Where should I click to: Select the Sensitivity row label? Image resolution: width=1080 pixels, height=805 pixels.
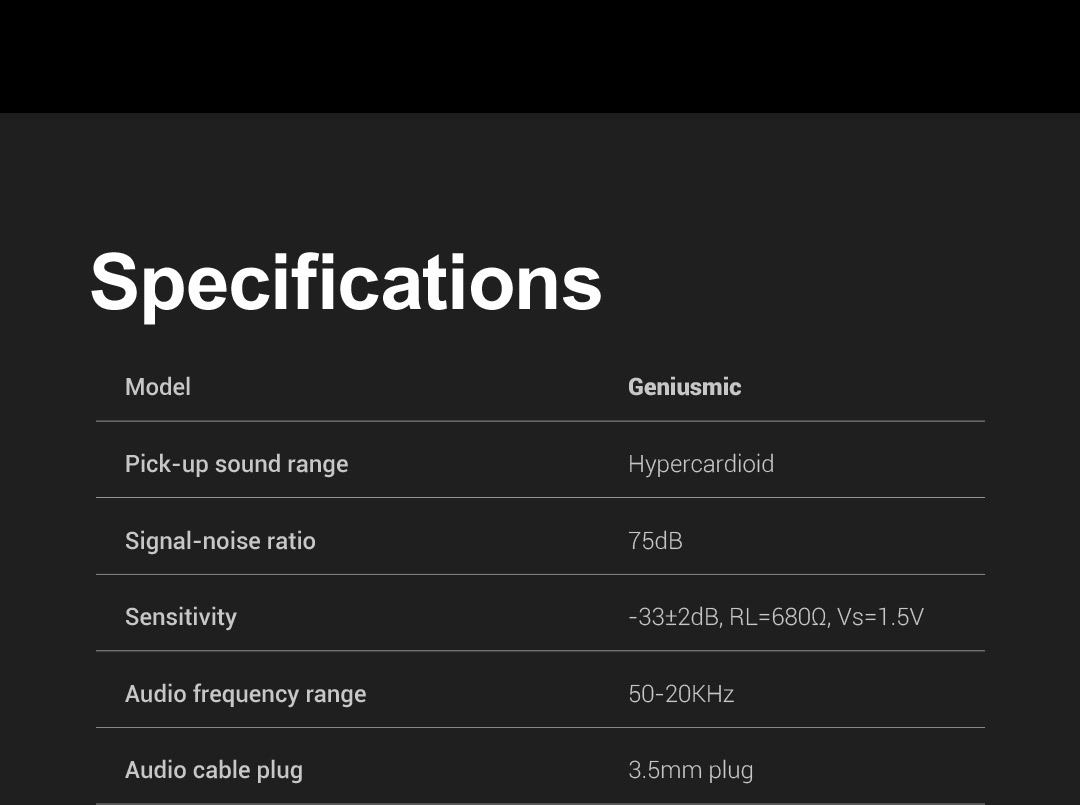coord(181,617)
